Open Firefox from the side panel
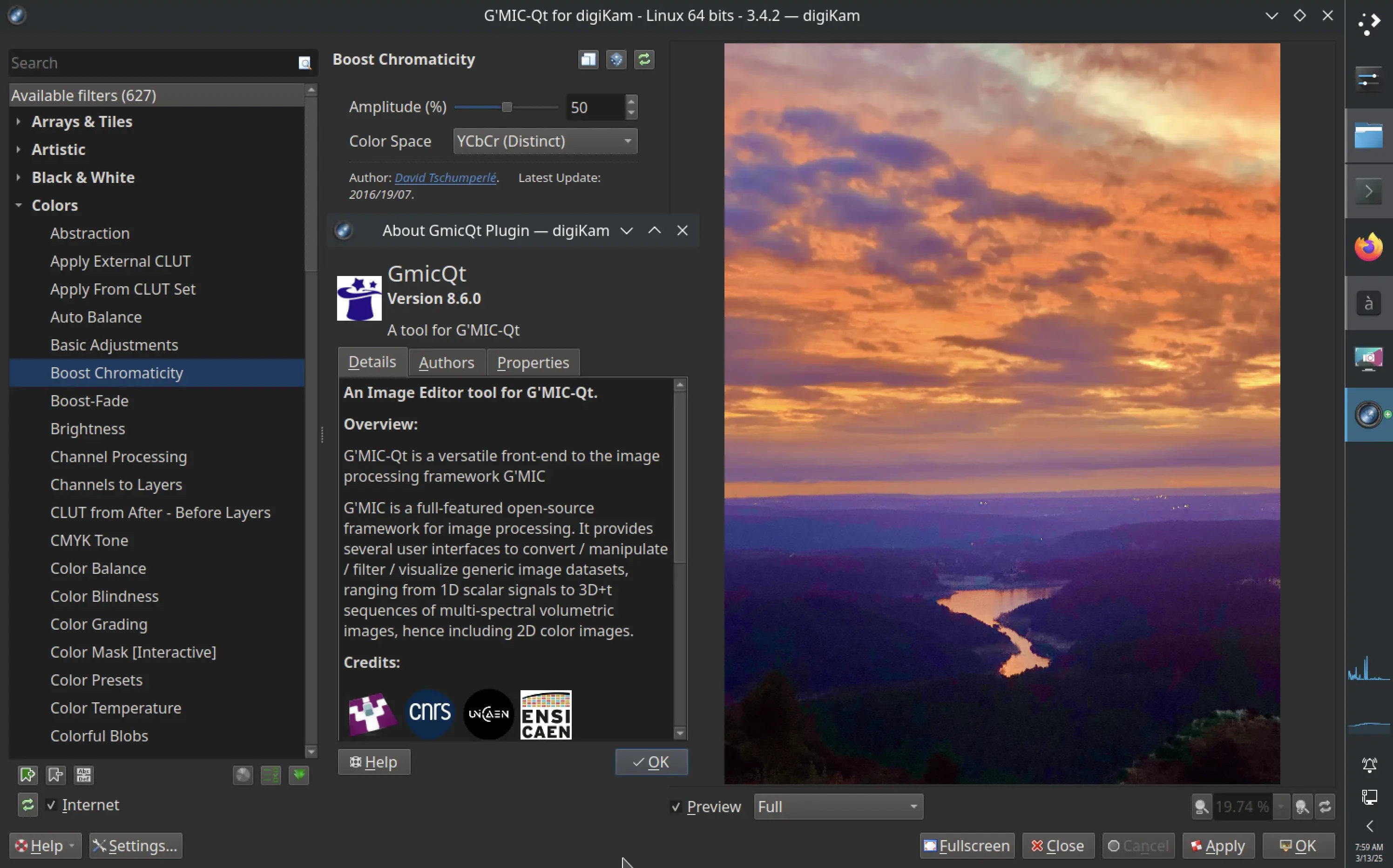This screenshot has height=868, width=1393. [x=1368, y=248]
